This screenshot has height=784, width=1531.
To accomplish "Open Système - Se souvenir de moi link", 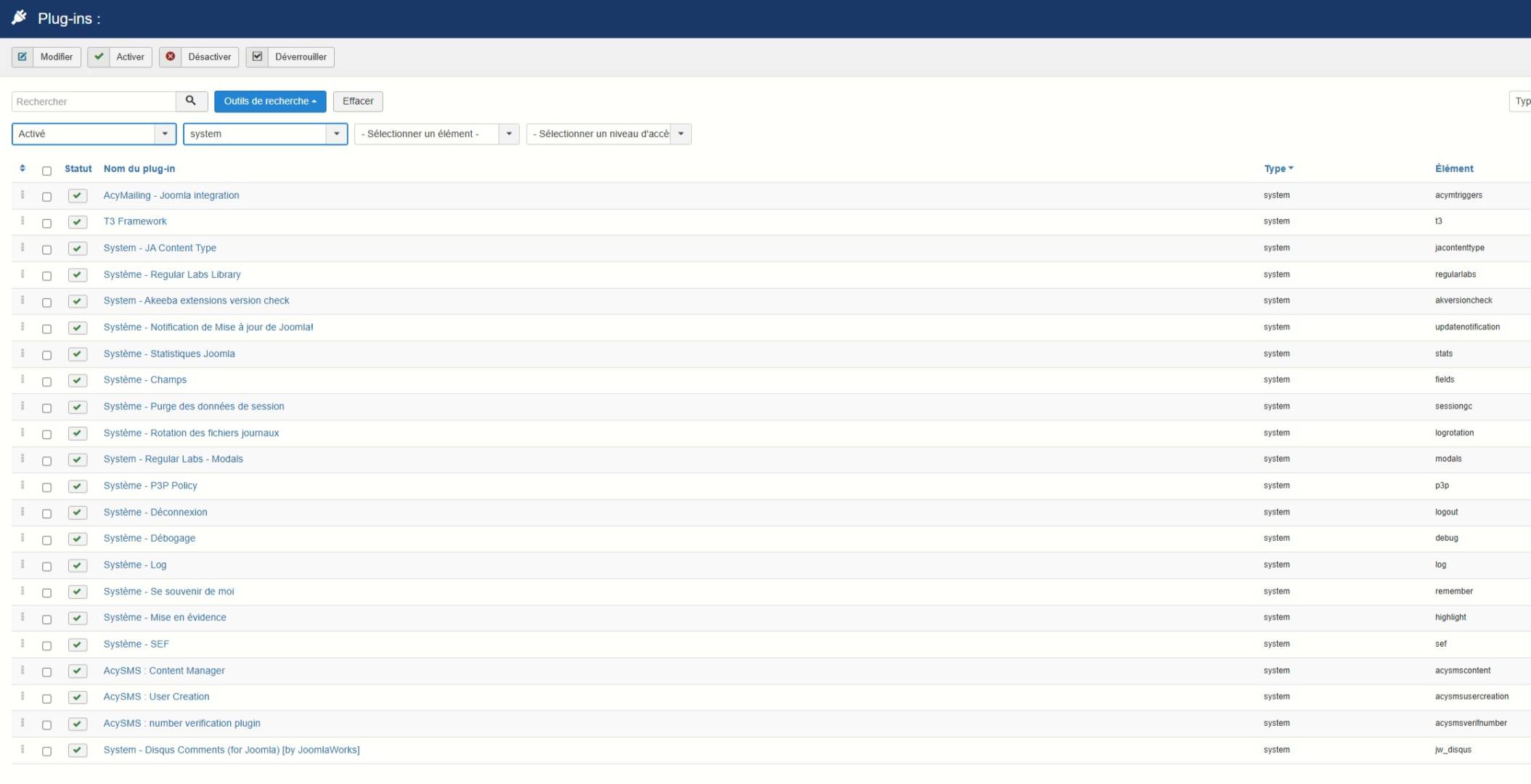I will click(168, 591).
